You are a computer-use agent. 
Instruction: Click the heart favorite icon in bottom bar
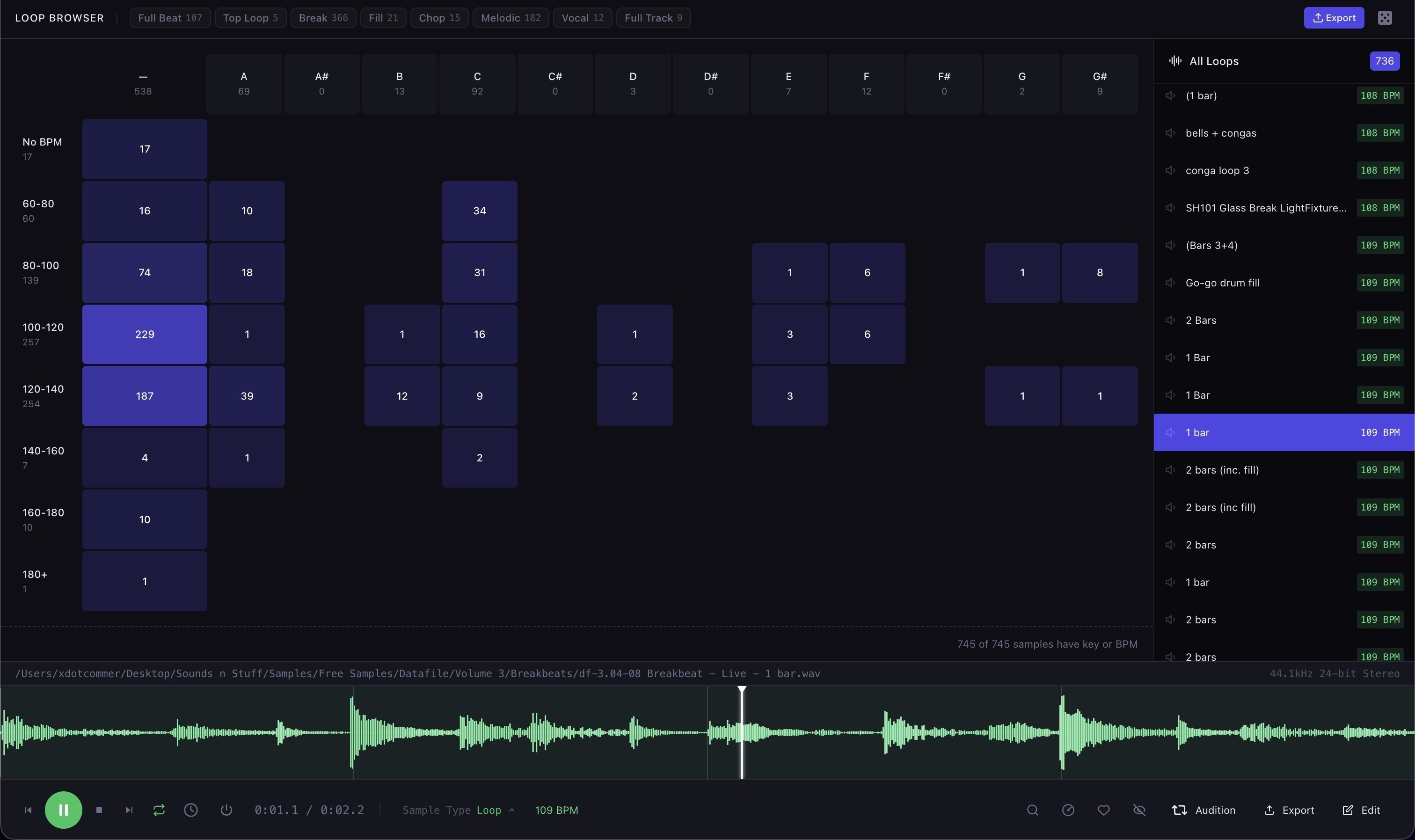click(x=1104, y=810)
